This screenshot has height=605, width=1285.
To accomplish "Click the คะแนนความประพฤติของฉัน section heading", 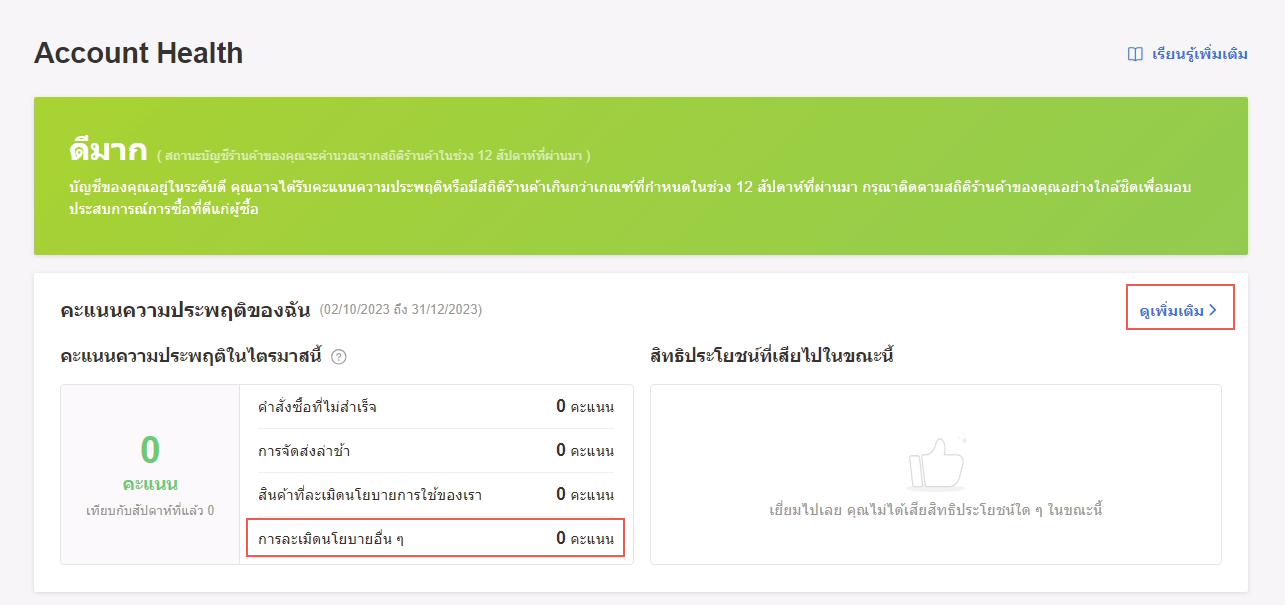I will [x=185, y=311].
